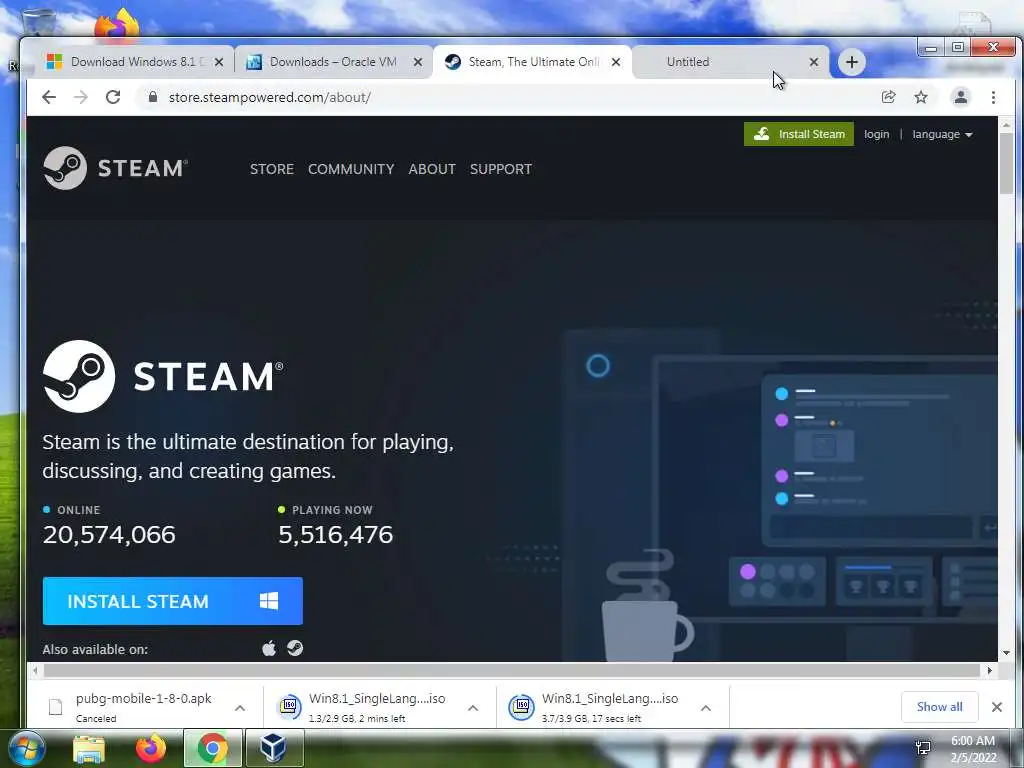1024x768 pixels.
Task: Open the STORE menu
Action: pyautogui.click(x=272, y=169)
